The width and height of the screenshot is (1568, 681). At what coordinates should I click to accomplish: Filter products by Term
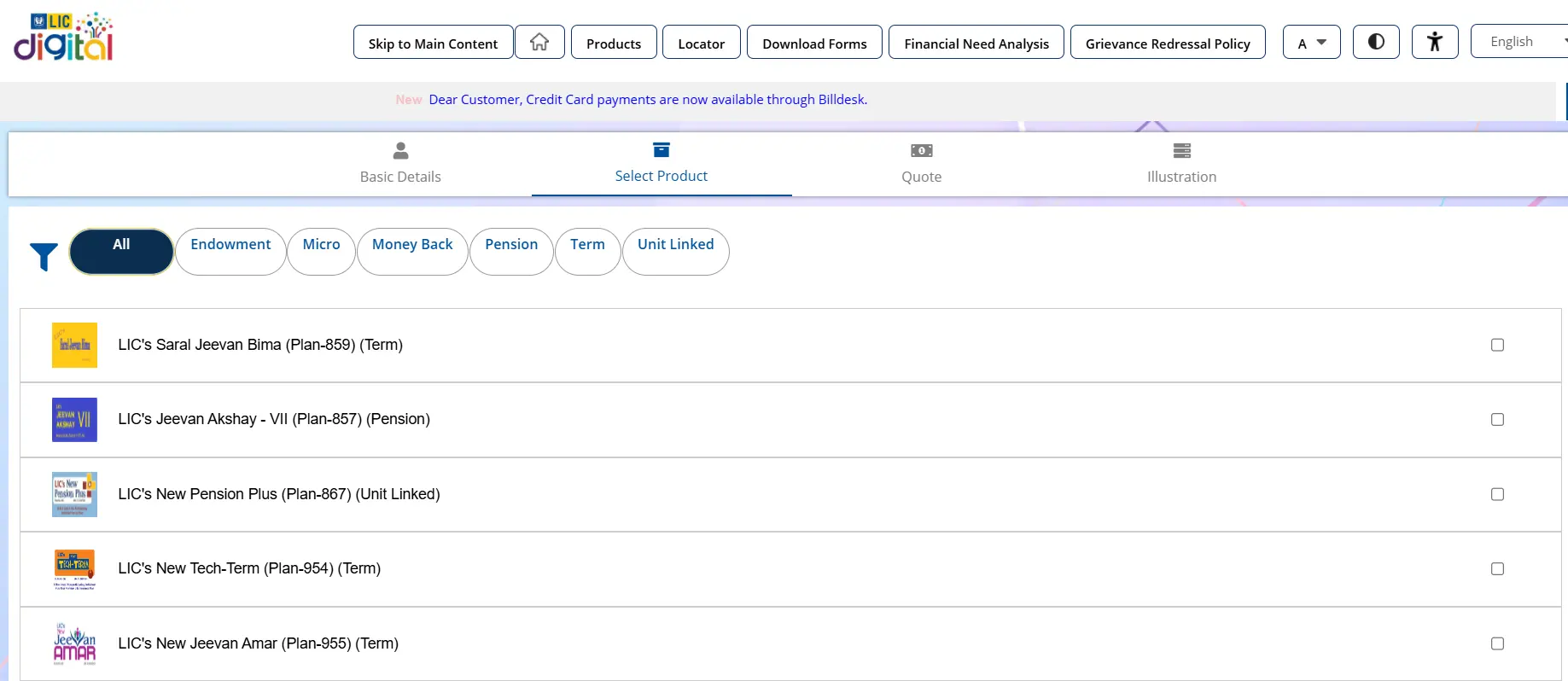point(587,252)
